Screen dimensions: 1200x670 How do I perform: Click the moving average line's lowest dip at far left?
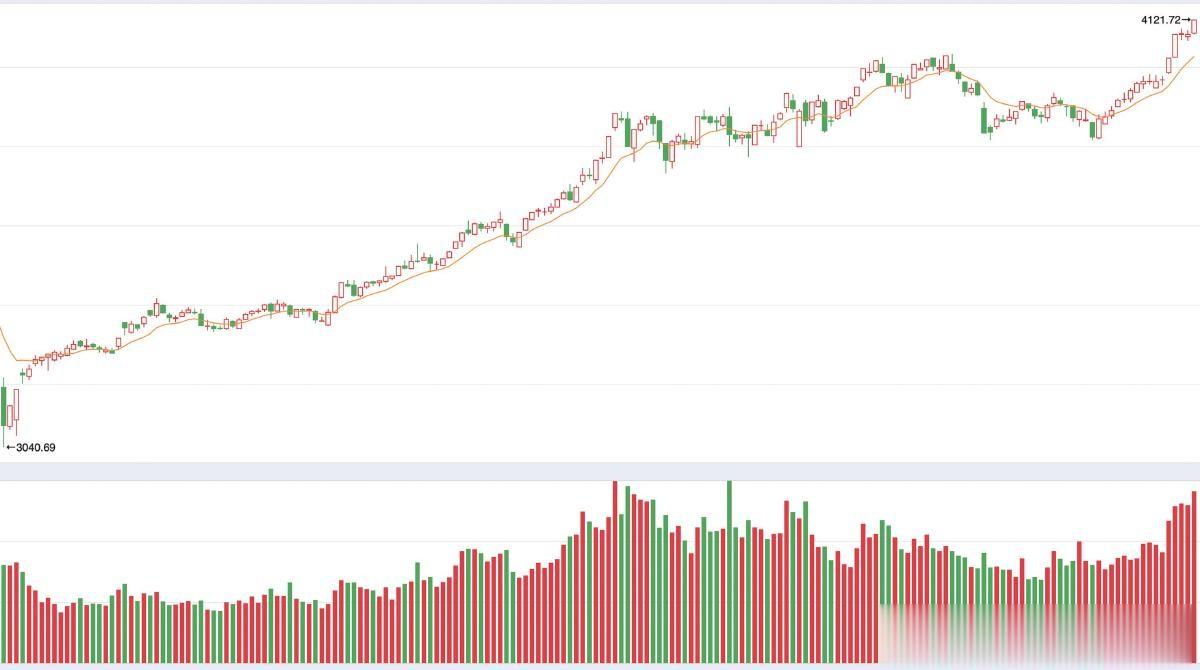click(x=20, y=360)
